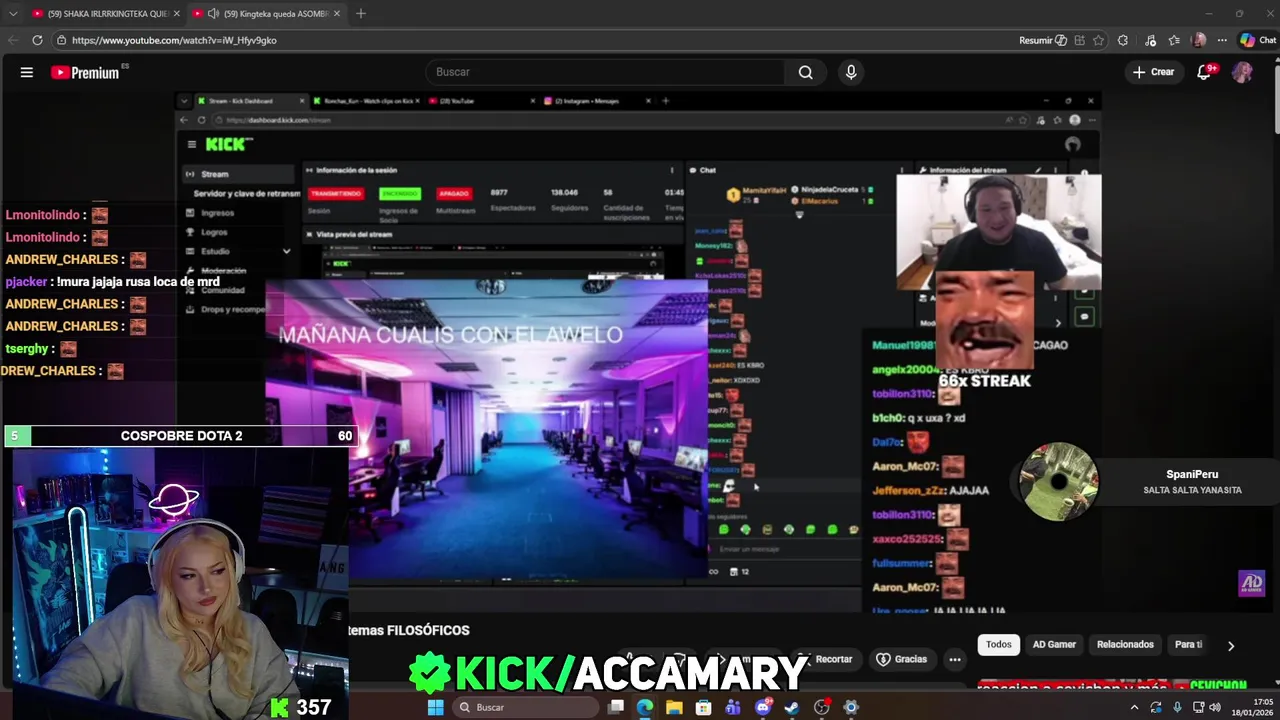
Task: Click the Resumir button in address bar
Action: click(x=1043, y=40)
